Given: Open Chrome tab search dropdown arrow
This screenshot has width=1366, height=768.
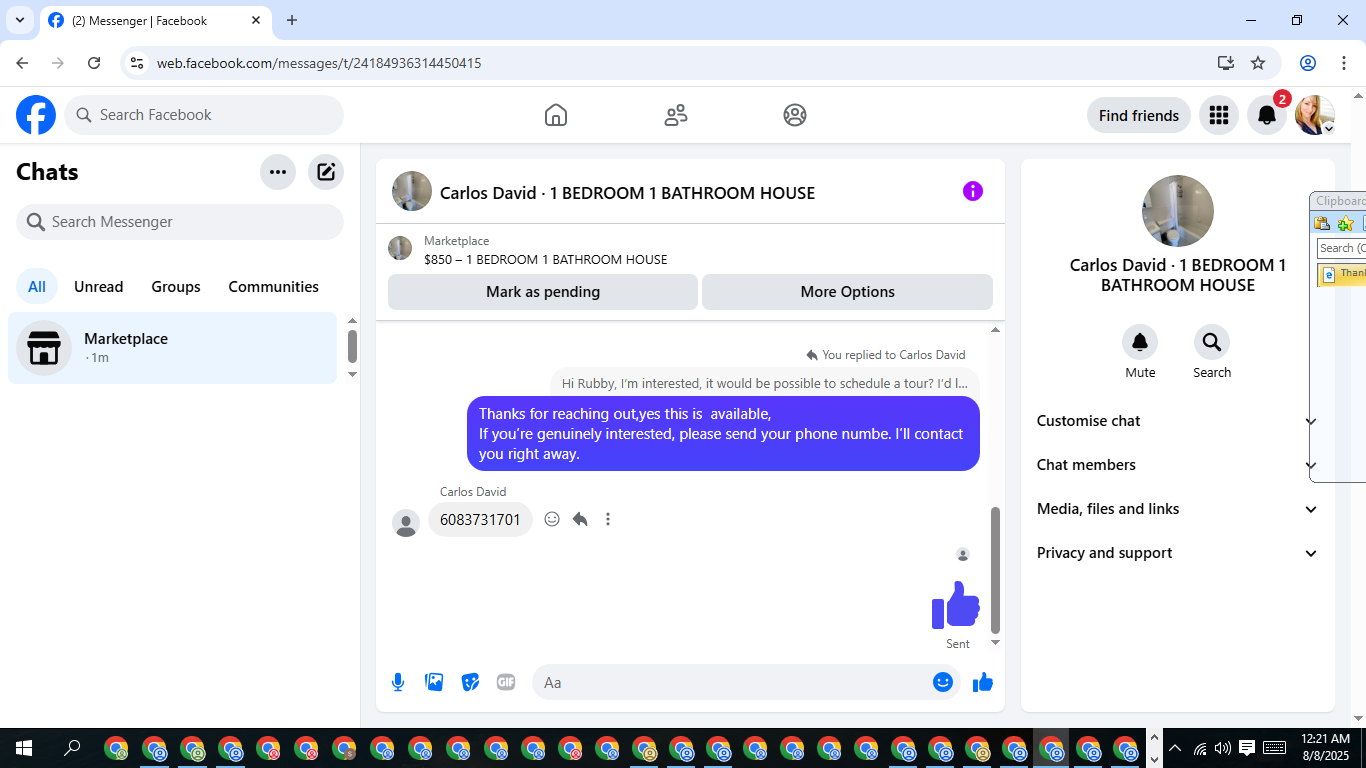Looking at the screenshot, I should (19, 20).
